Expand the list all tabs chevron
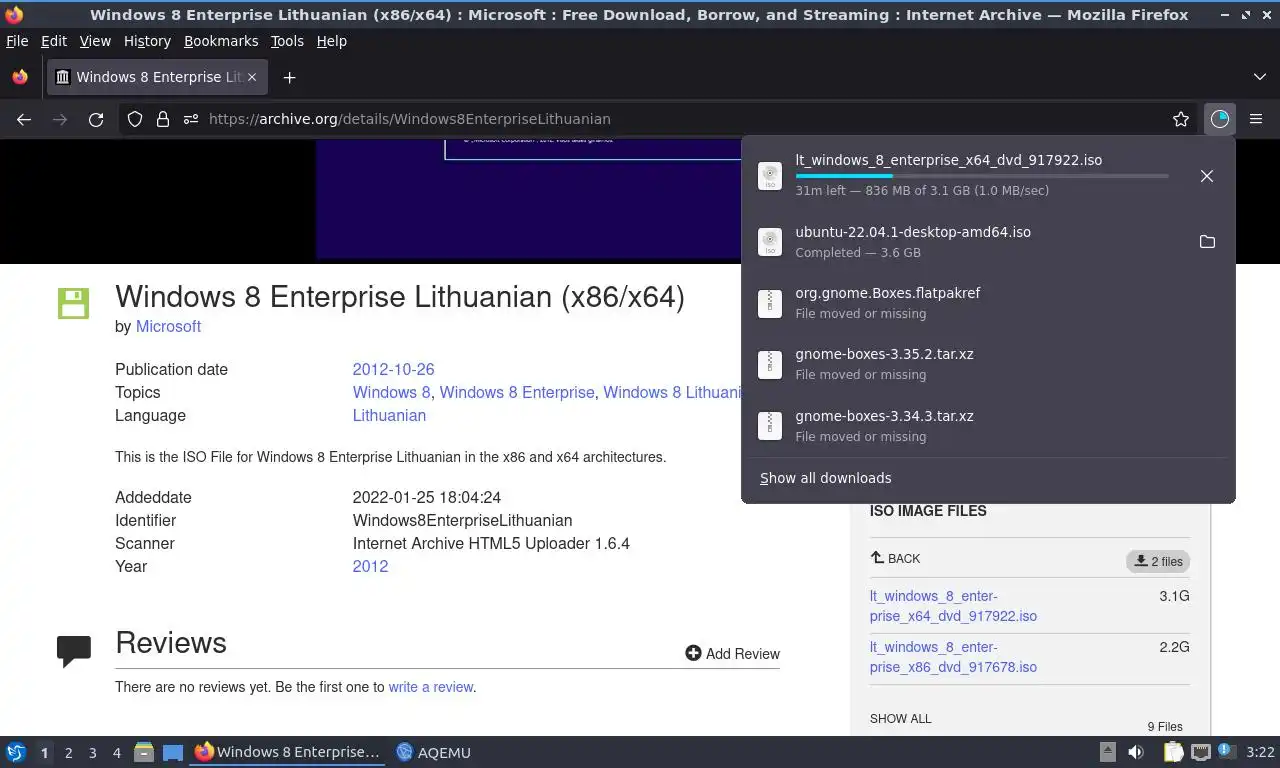The height and width of the screenshot is (768, 1280). (x=1259, y=77)
